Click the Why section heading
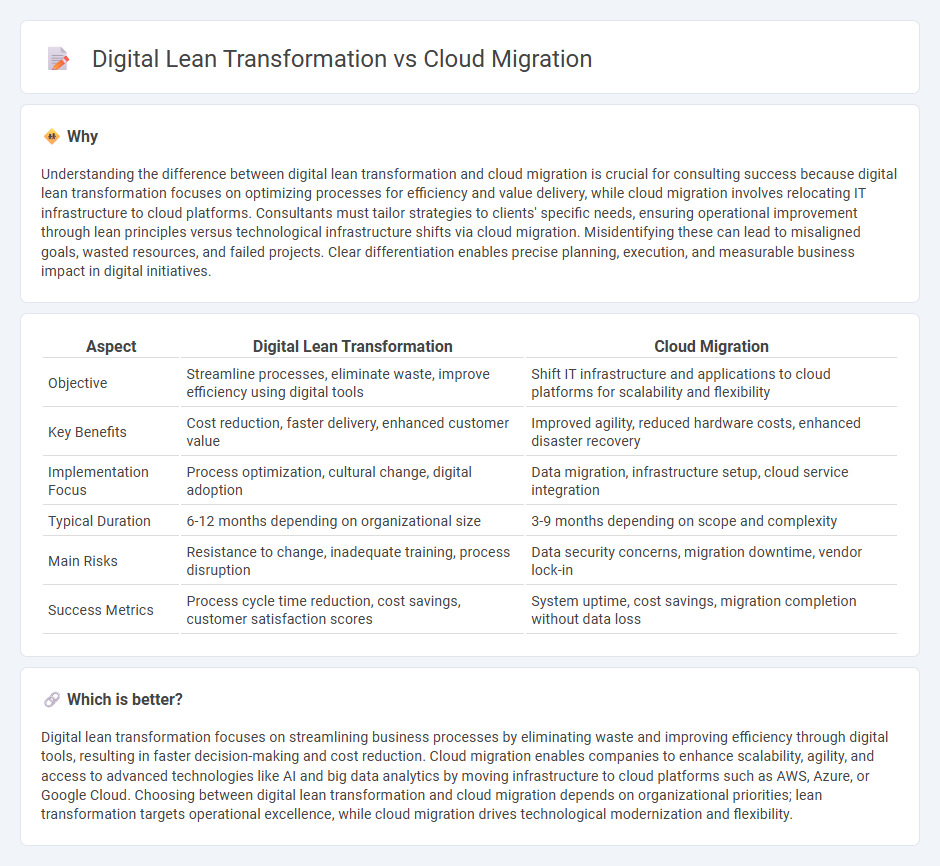The width and height of the screenshot is (940, 866). pyautogui.click(x=82, y=137)
